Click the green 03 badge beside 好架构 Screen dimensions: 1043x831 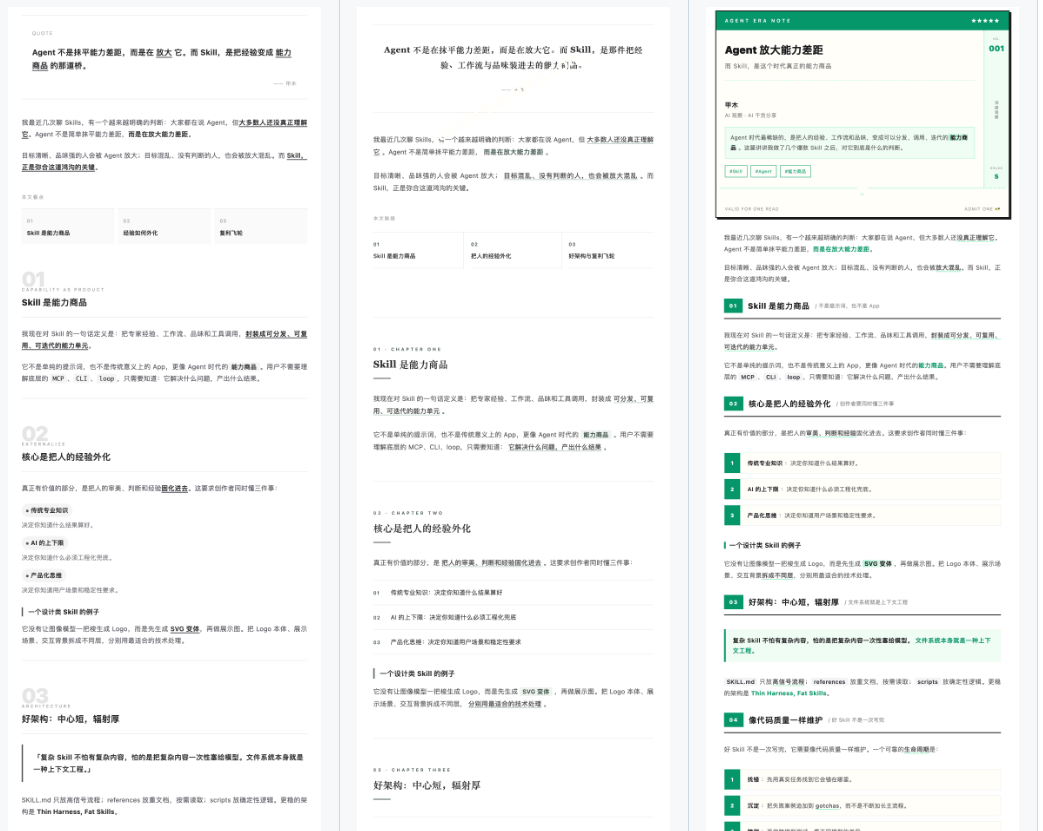(x=732, y=602)
